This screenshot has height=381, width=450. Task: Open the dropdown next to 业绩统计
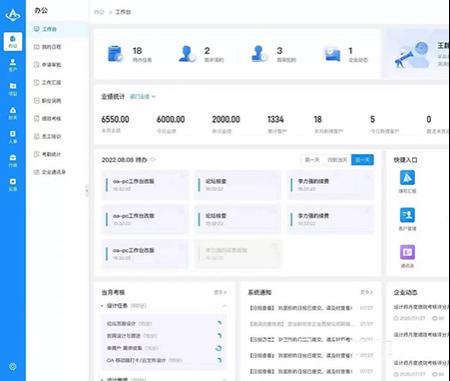click(x=142, y=97)
